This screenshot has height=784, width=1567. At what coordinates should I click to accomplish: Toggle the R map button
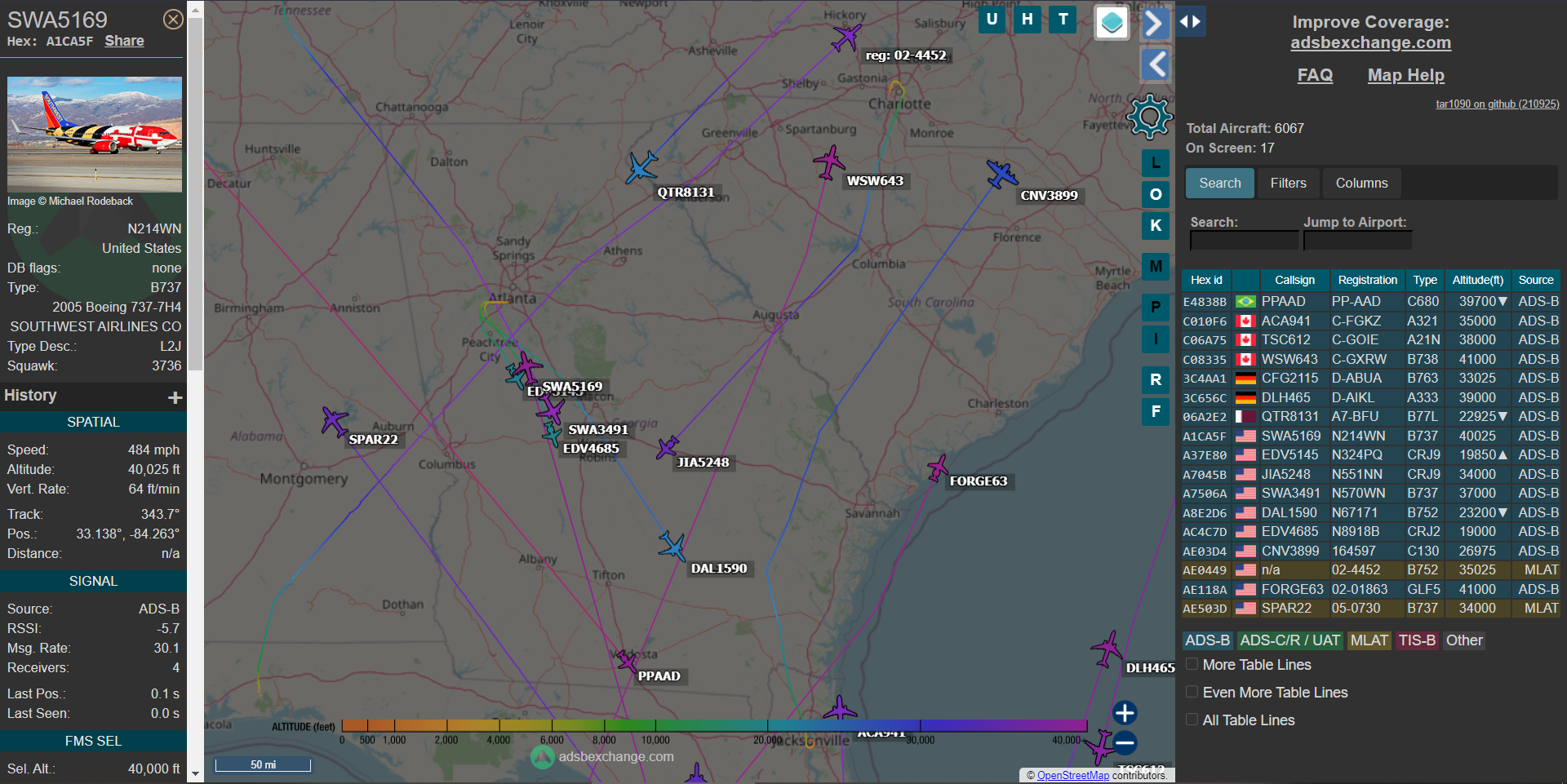(1156, 380)
